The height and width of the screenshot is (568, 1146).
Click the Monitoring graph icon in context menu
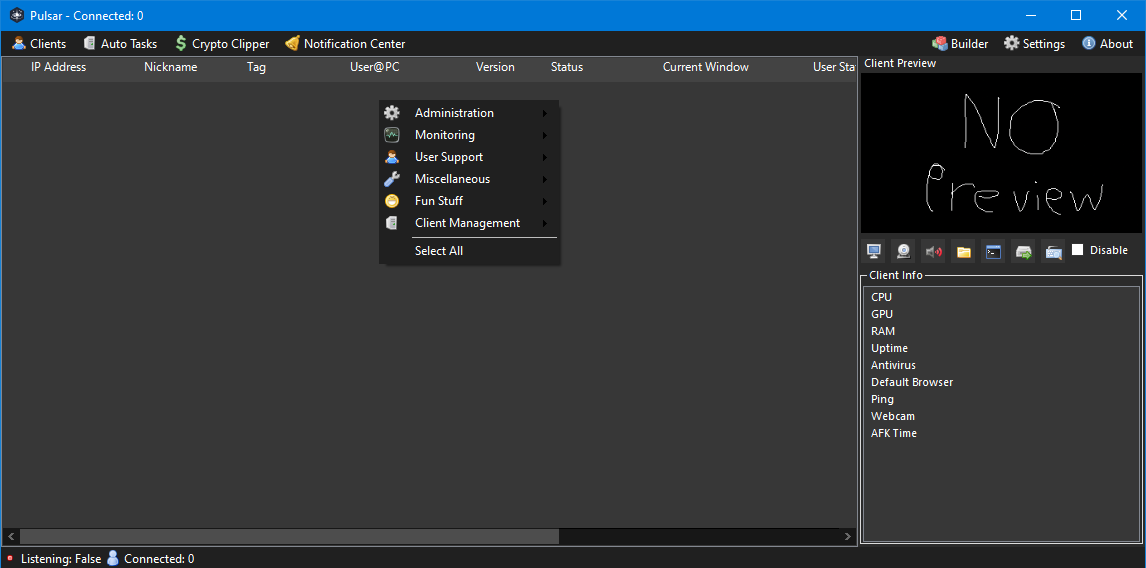[x=392, y=135]
